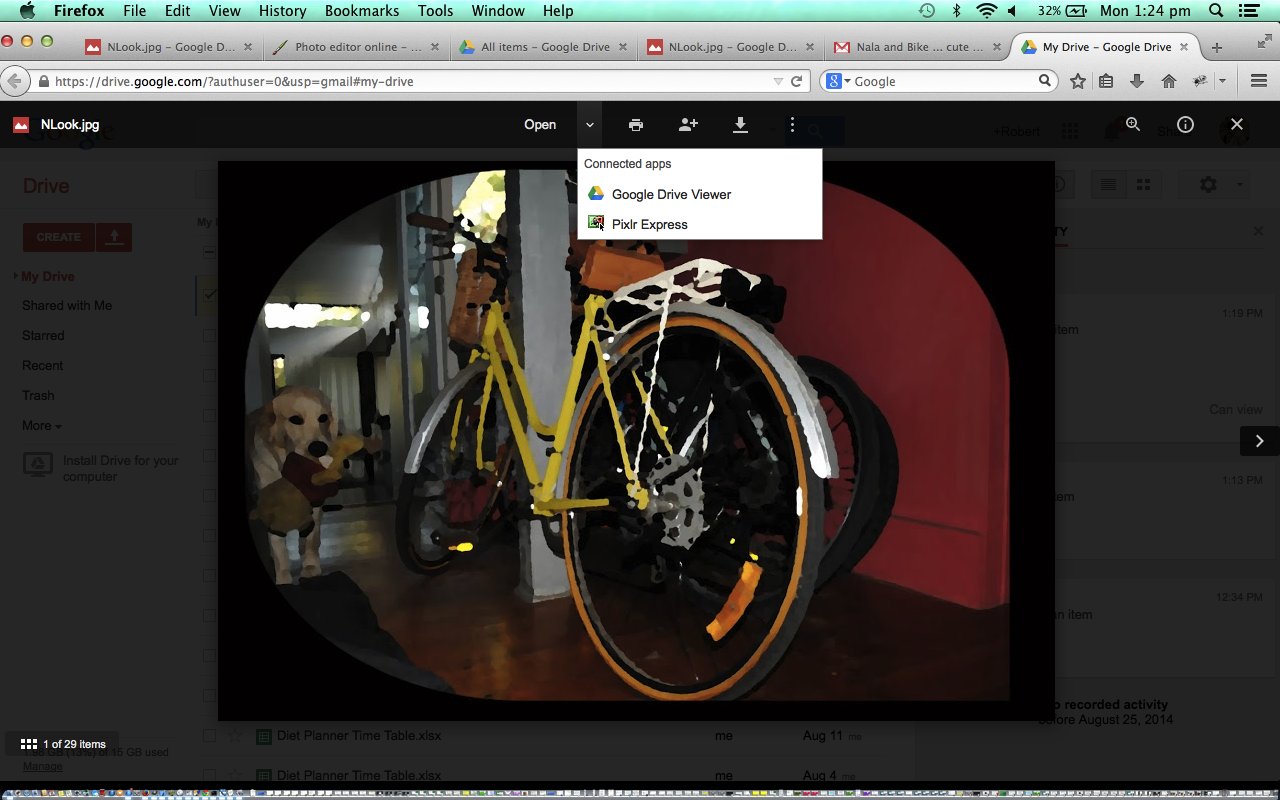Open grid view of 29 items

click(x=29, y=744)
